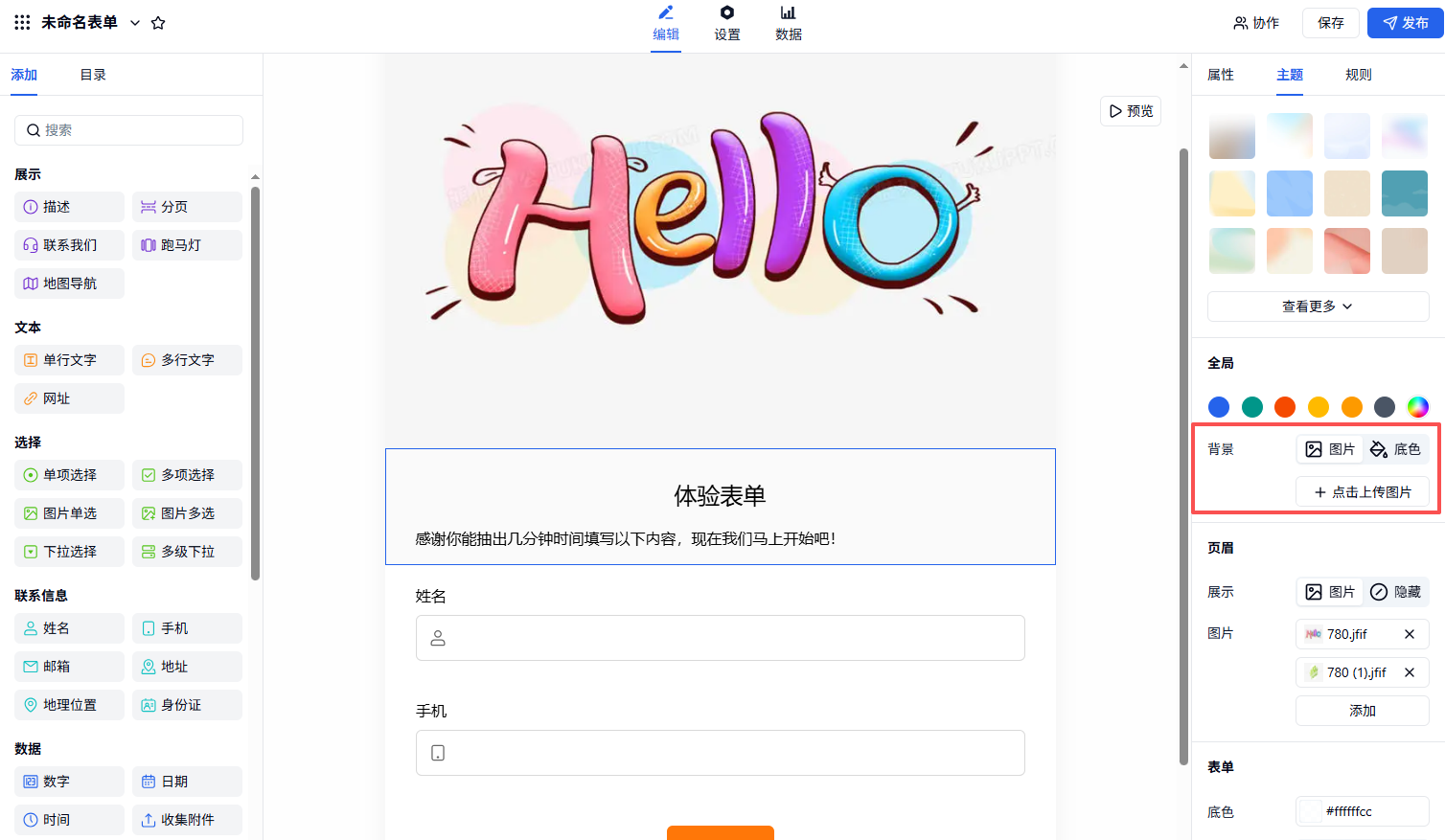Switch to the 目录 tab
The width and height of the screenshot is (1445, 840).
[93, 75]
